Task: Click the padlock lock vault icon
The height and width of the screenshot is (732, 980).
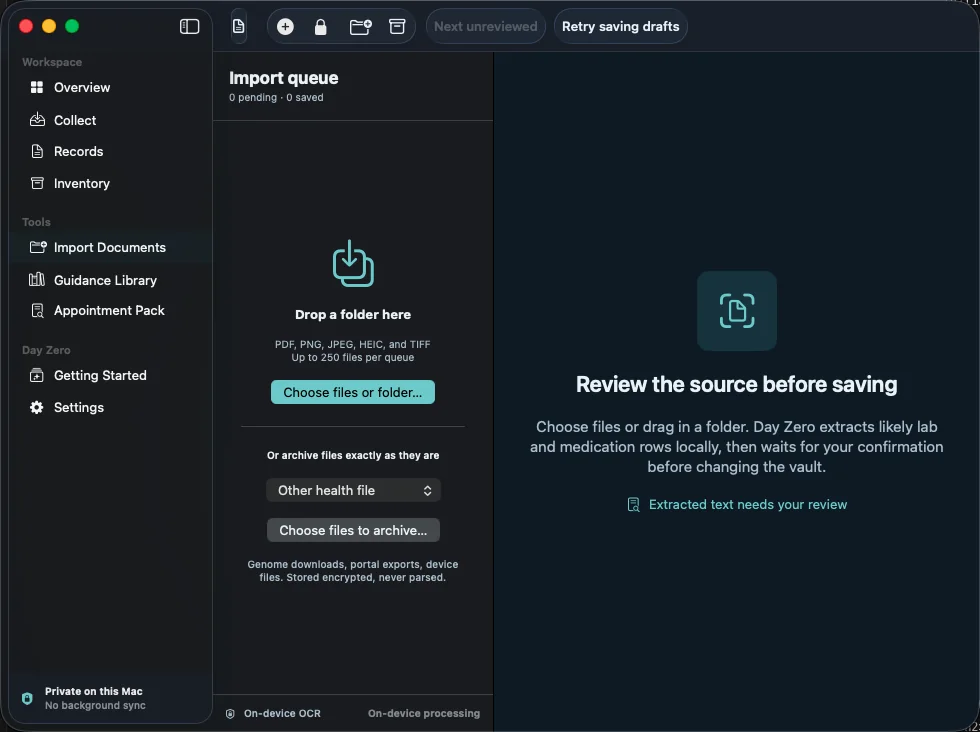Action: 321,26
